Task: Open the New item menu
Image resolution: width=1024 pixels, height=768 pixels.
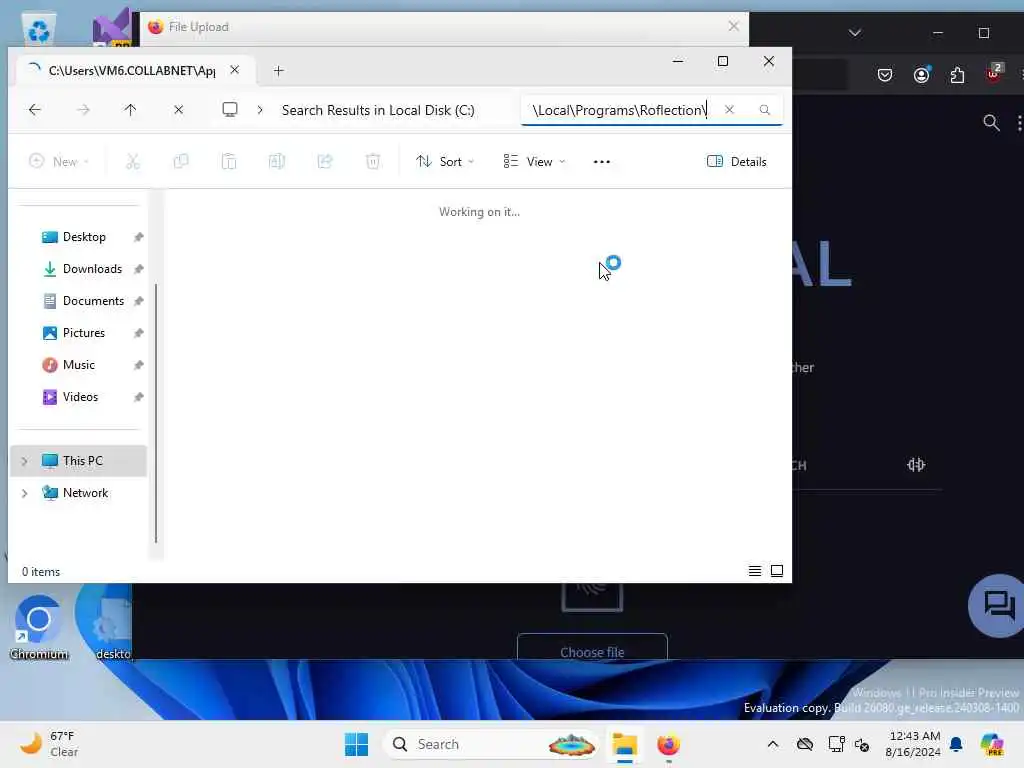Action: [59, 161]
